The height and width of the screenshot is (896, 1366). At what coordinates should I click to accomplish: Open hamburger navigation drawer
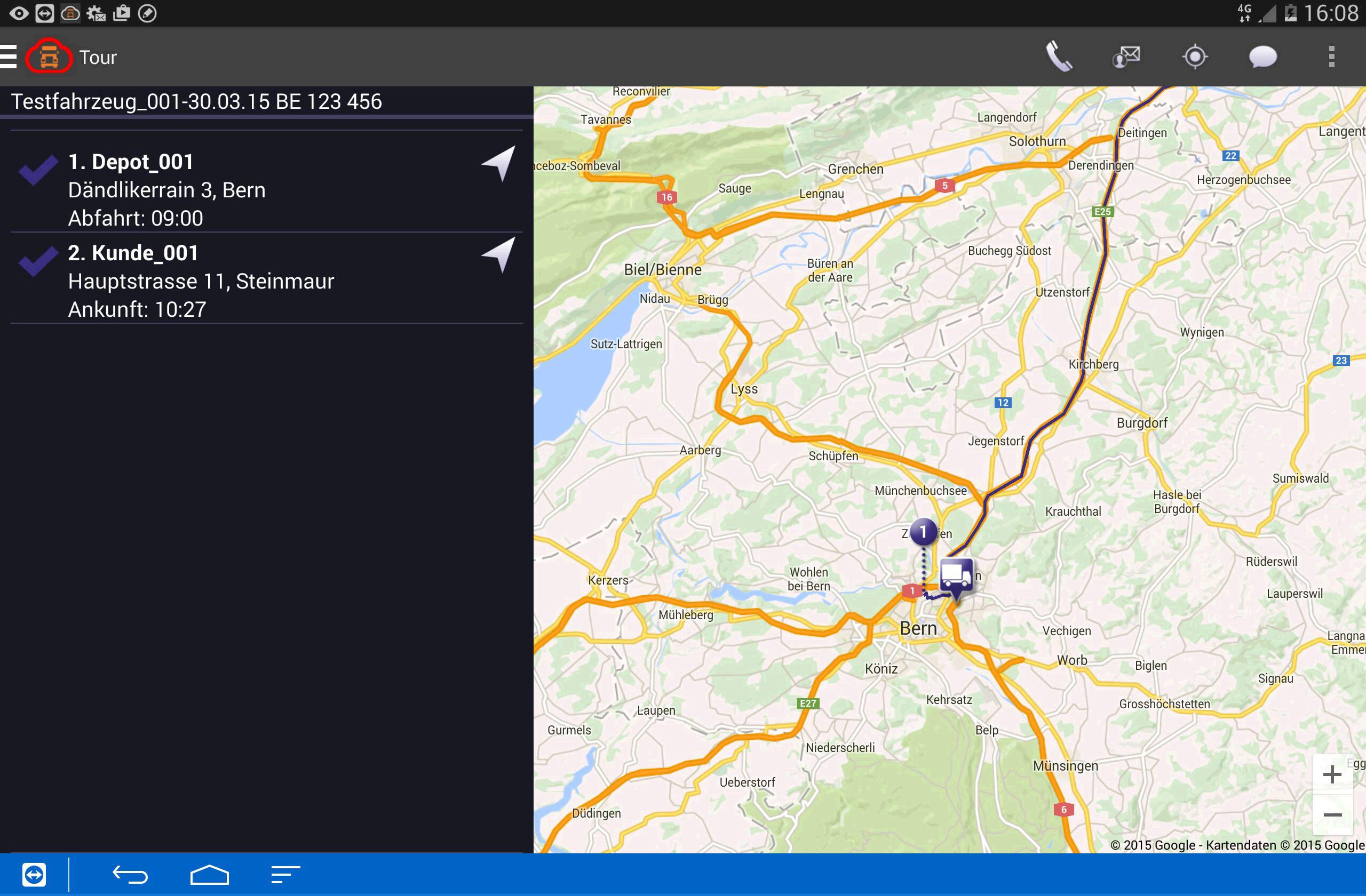[x=8, y=57]
